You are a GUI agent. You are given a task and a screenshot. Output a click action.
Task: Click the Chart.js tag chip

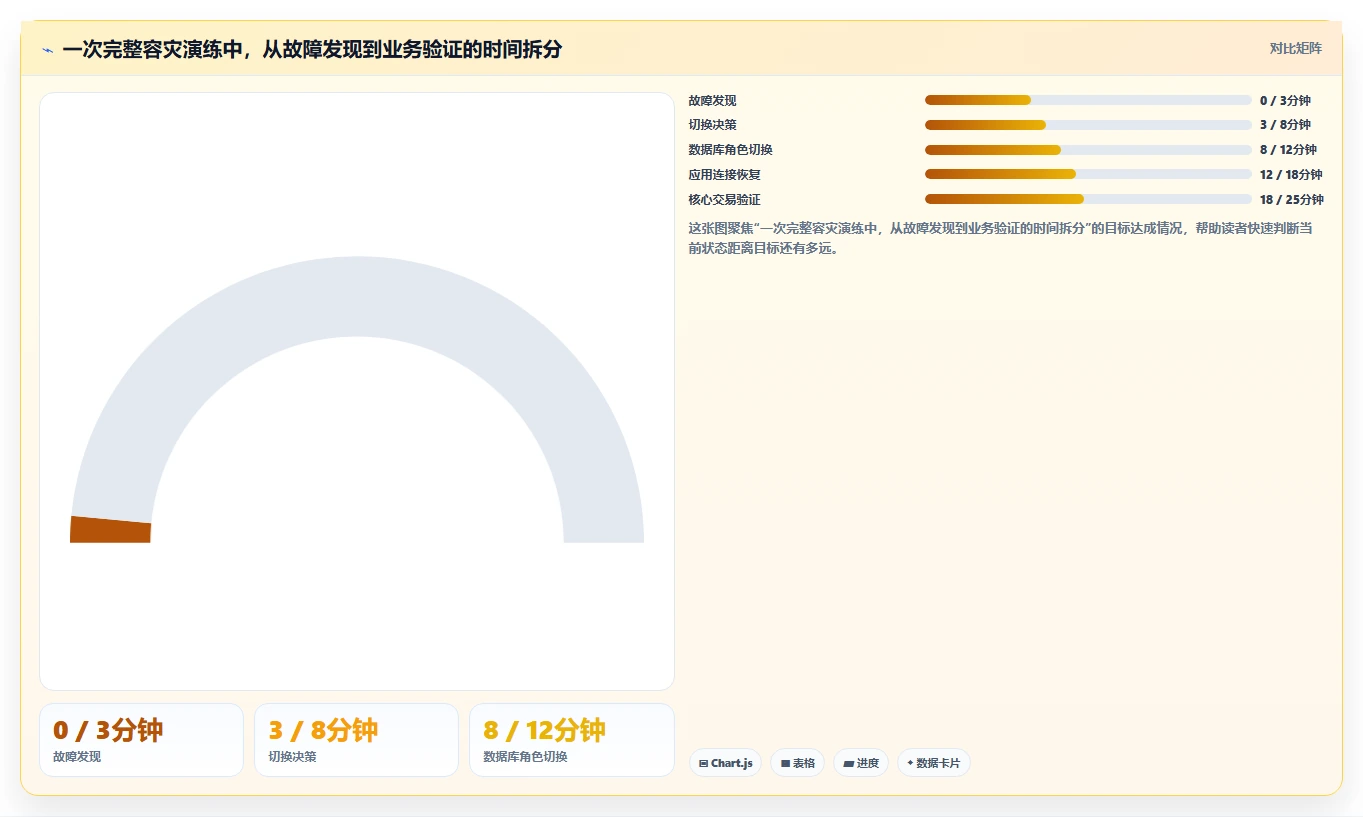tap(725, 763)
